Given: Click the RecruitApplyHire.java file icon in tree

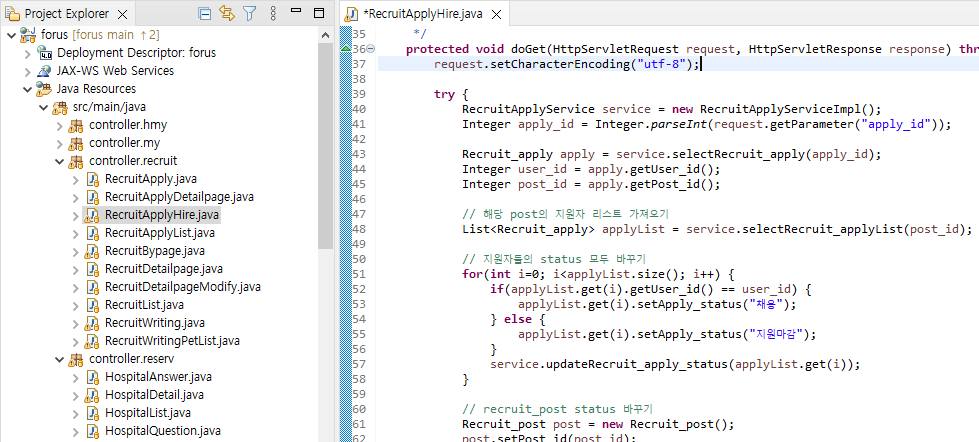Looking at the screenshot, I should (92, 215).
